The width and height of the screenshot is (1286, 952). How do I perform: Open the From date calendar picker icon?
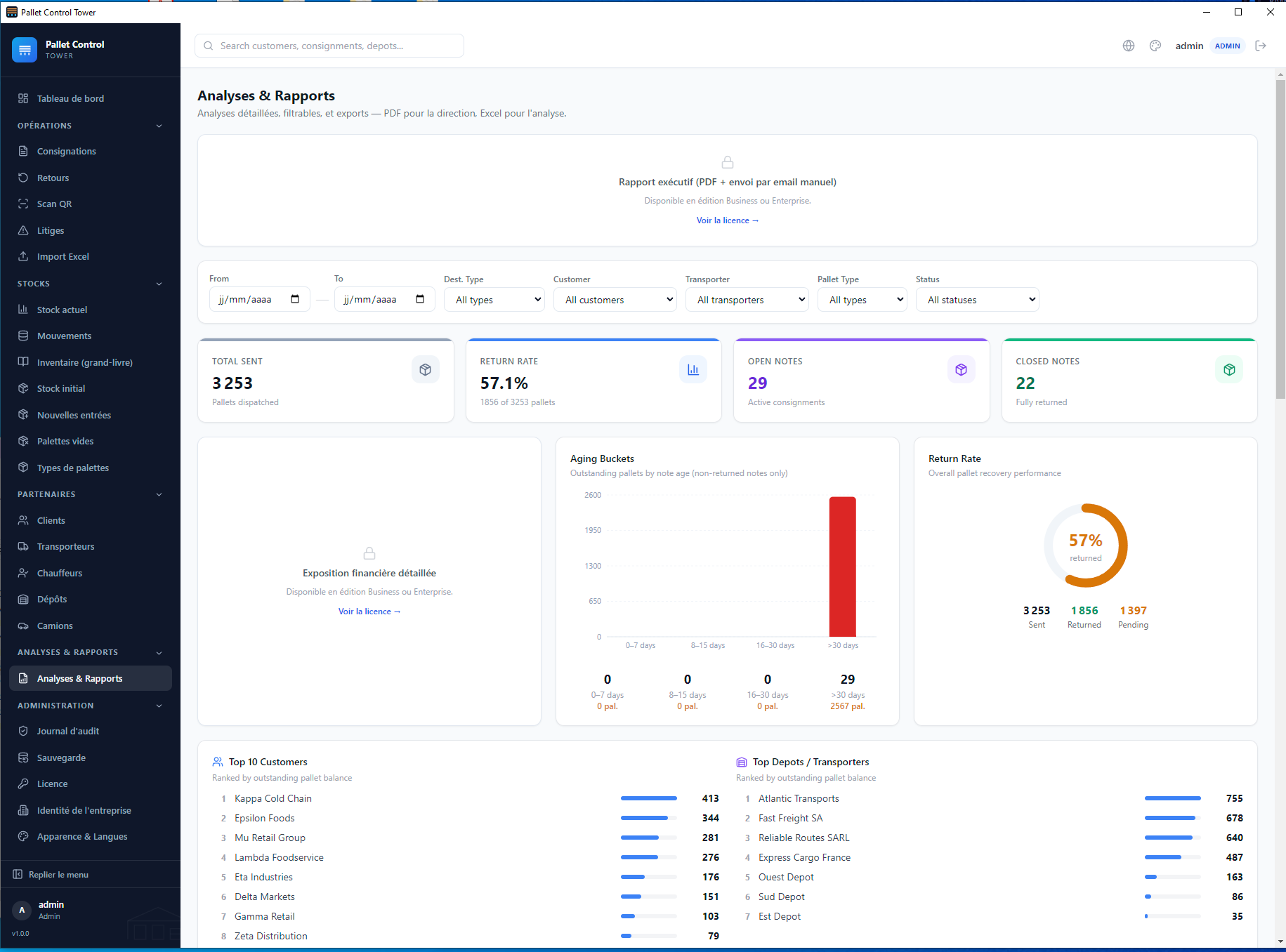pos(295,299)
